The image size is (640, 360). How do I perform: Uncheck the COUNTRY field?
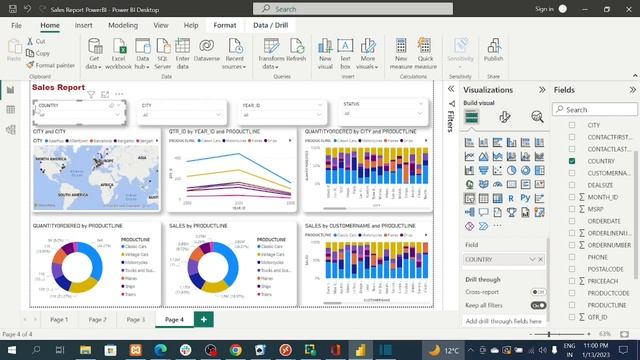click(x=572, y=161)
